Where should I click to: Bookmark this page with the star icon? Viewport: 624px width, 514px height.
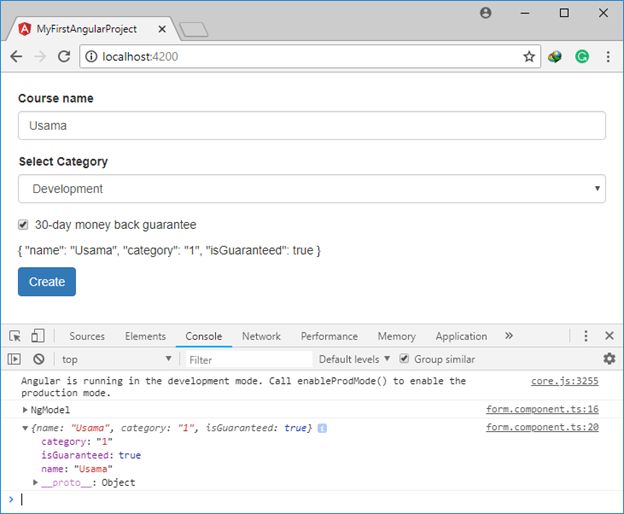click(529, 57)
